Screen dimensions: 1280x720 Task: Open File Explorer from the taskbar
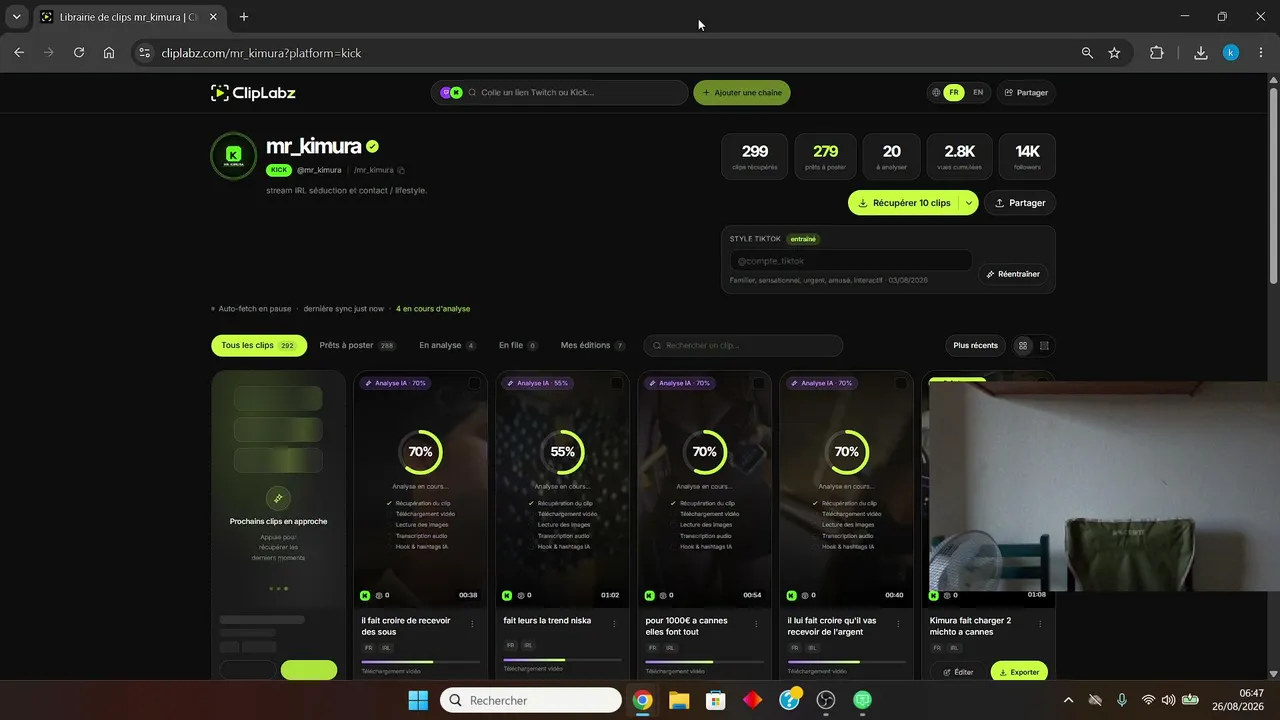(x=679, y=700)
